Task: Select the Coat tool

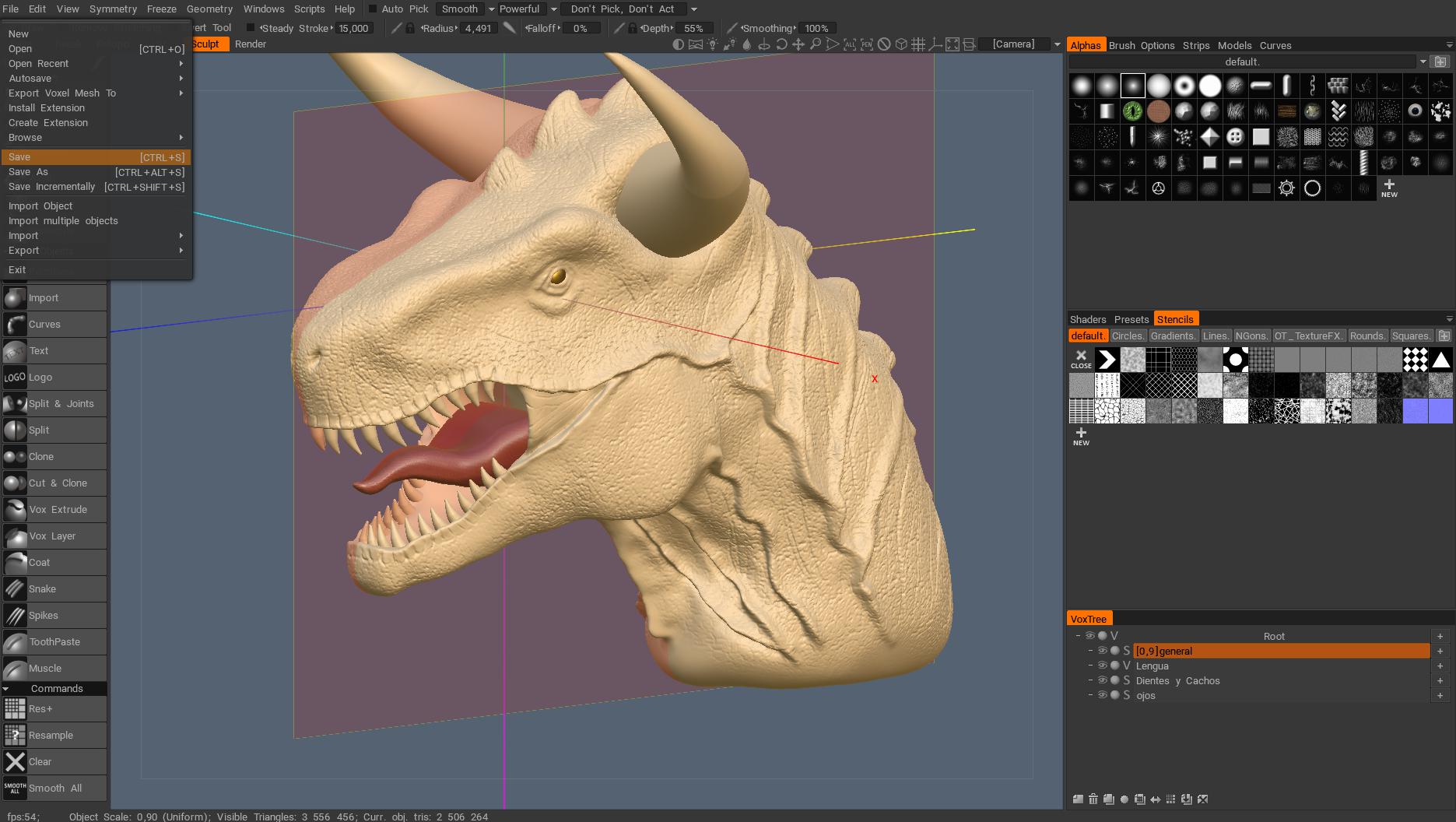Action: click(x=54, y=563)
